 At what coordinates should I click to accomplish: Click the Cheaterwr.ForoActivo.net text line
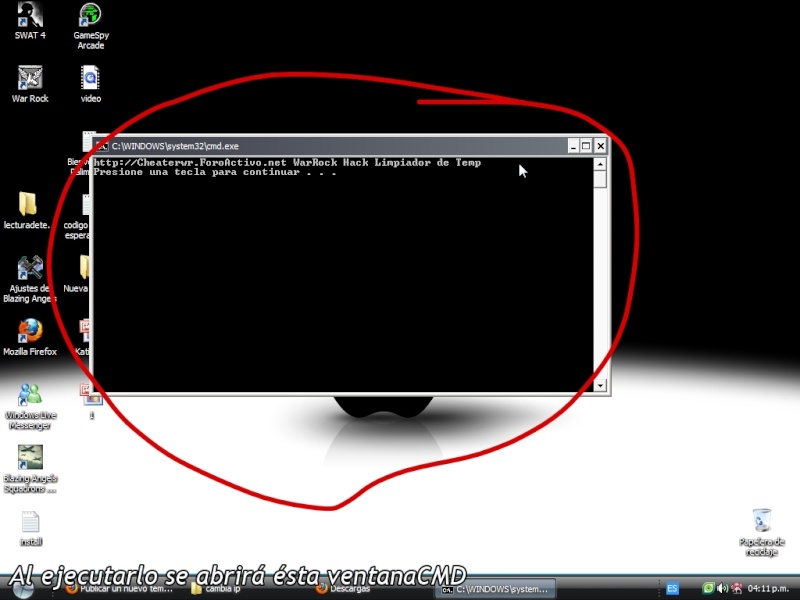[x=287, y=163]
